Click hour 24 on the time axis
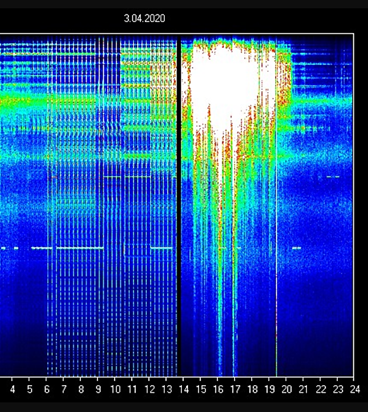Viewport: 368px width, 412px height. (355, 389)
